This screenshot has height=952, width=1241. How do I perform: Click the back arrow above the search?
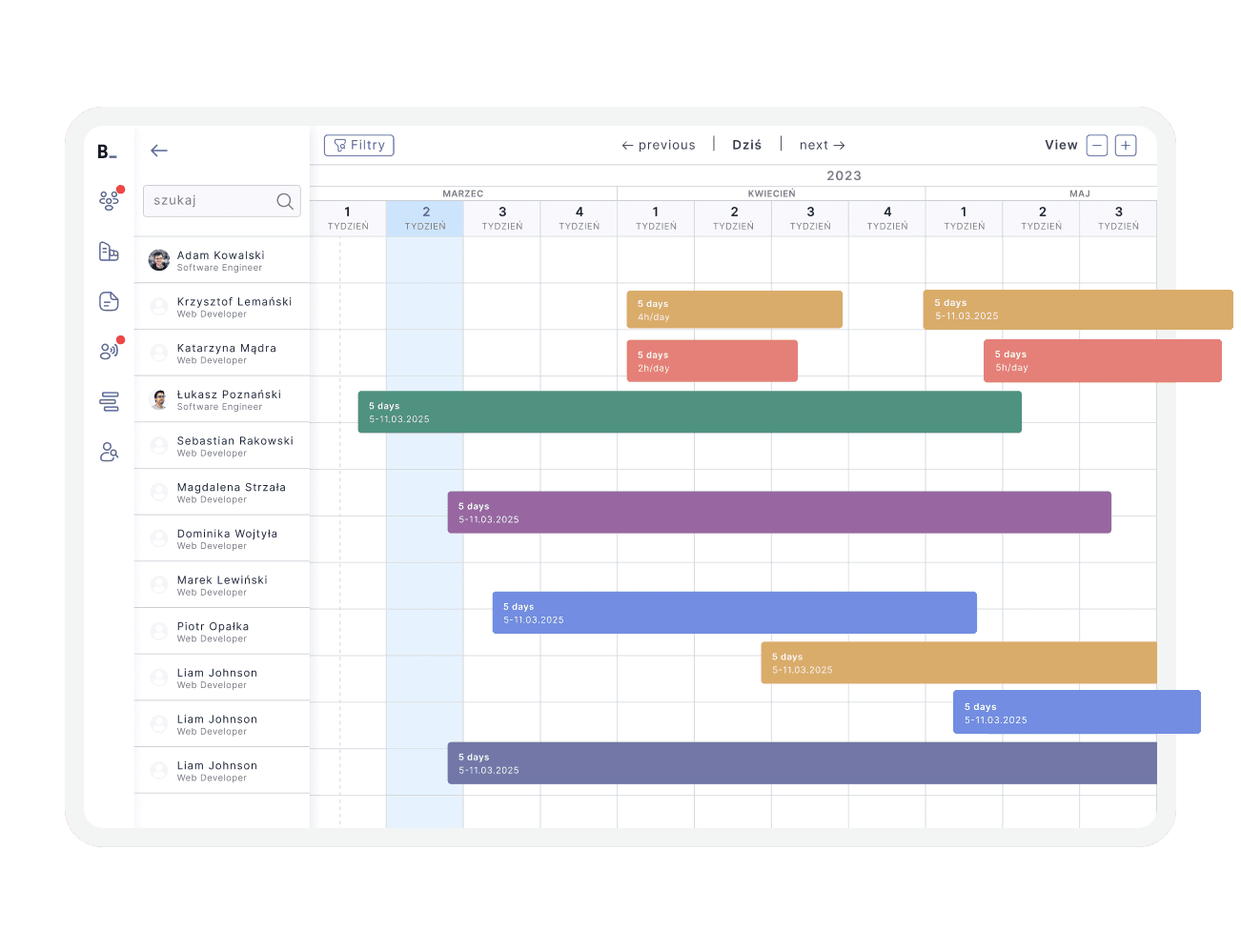coord(159,151)
